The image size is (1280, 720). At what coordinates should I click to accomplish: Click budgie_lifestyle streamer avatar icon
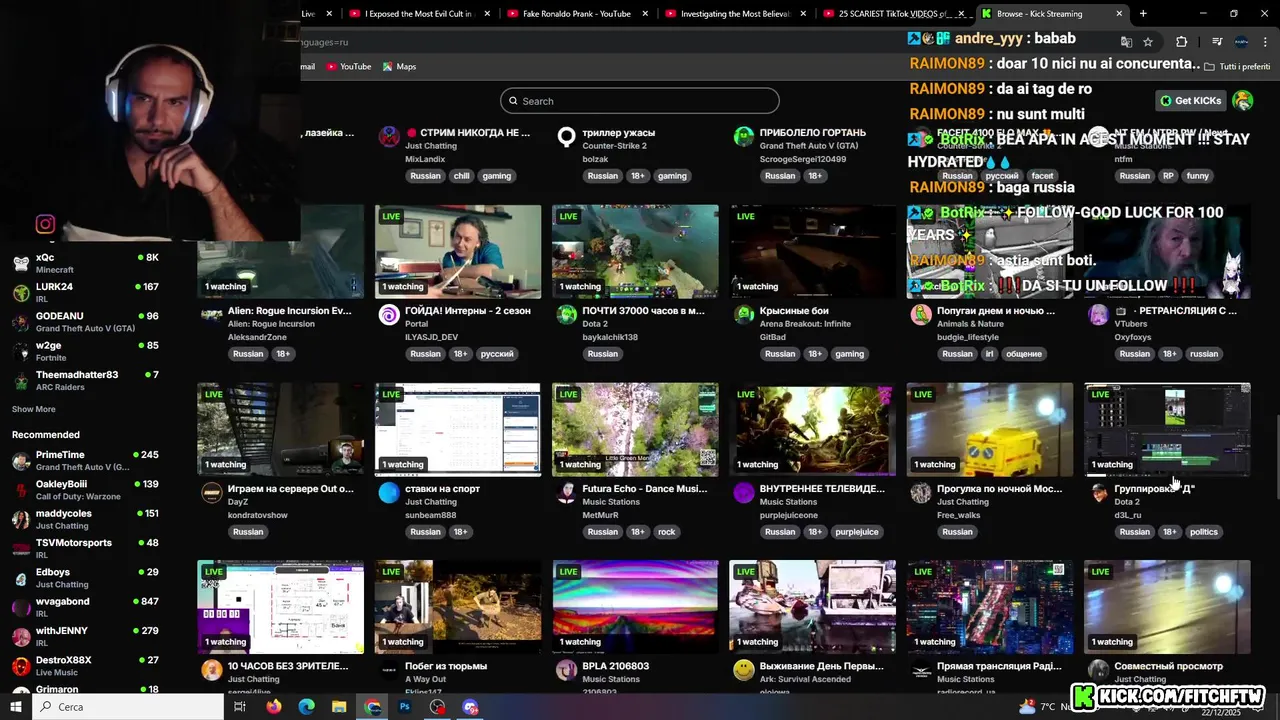[921, 316]
